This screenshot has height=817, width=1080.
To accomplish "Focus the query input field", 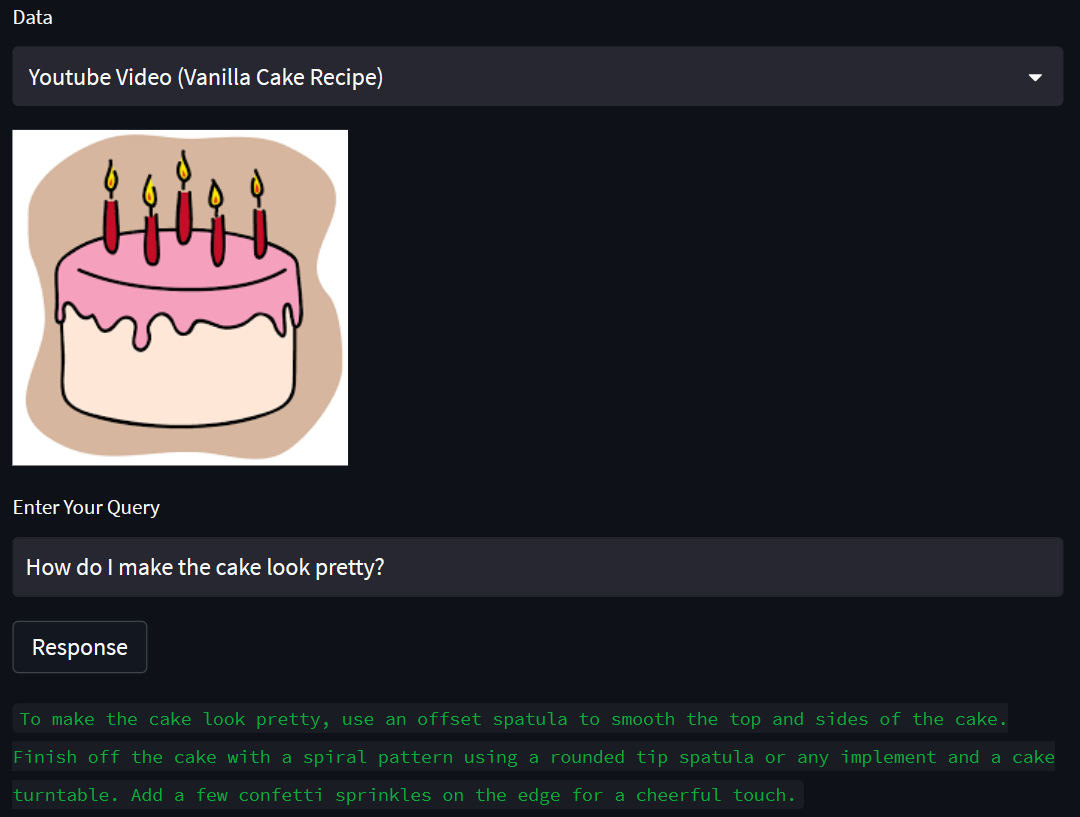I will [x=537, y=567].
